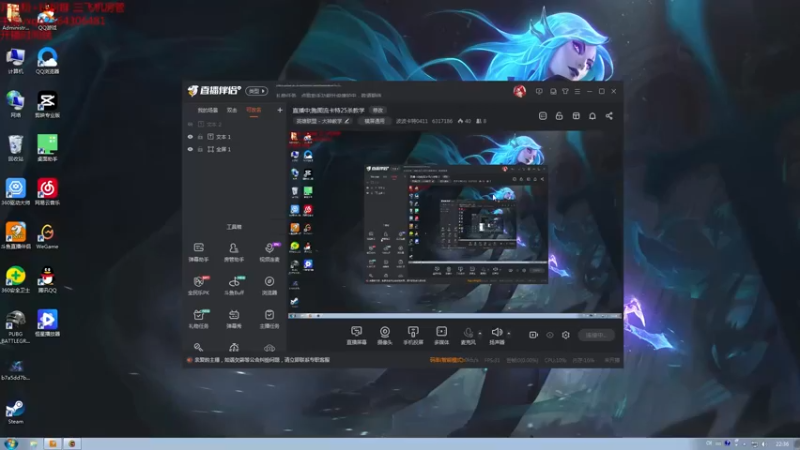
Task: Expand the speaker options arrow
Action: click(509, 333)
